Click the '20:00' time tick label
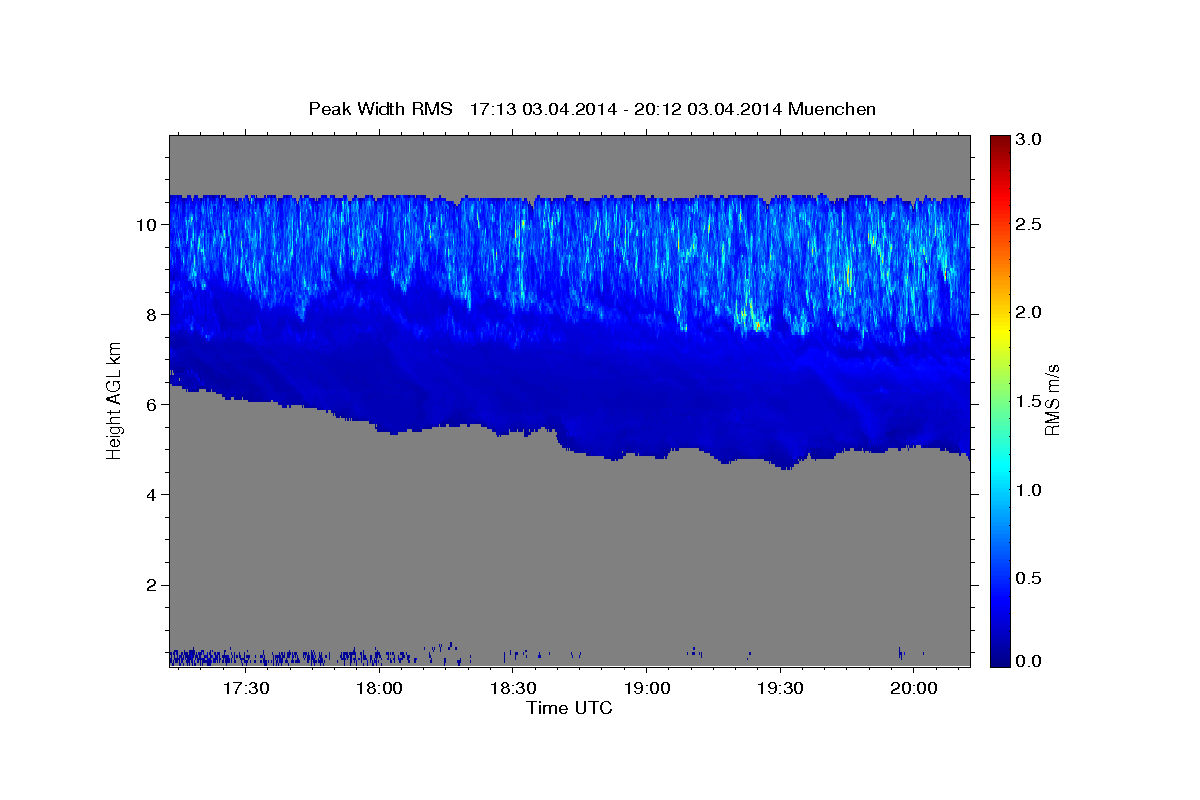Image resolution: width=1200 pixels, height=800 pixels. tap(913, 688)
